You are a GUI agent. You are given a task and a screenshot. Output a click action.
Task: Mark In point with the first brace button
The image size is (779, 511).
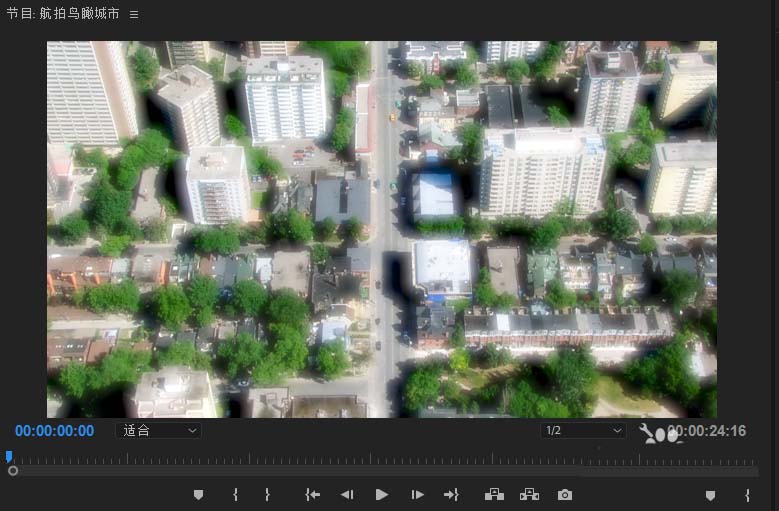[235, 495]
